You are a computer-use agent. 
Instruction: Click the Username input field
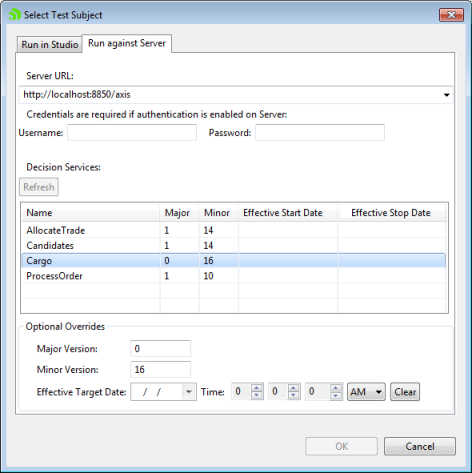[x=132, y=133]
